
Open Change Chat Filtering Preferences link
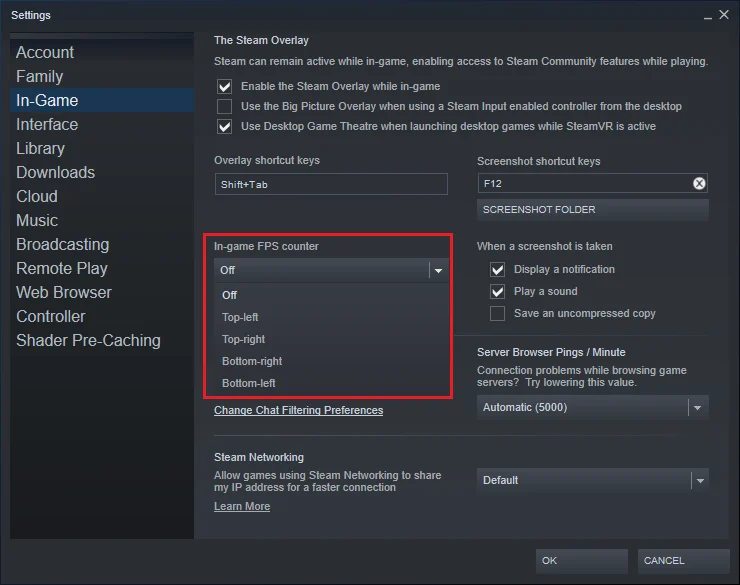298,410
